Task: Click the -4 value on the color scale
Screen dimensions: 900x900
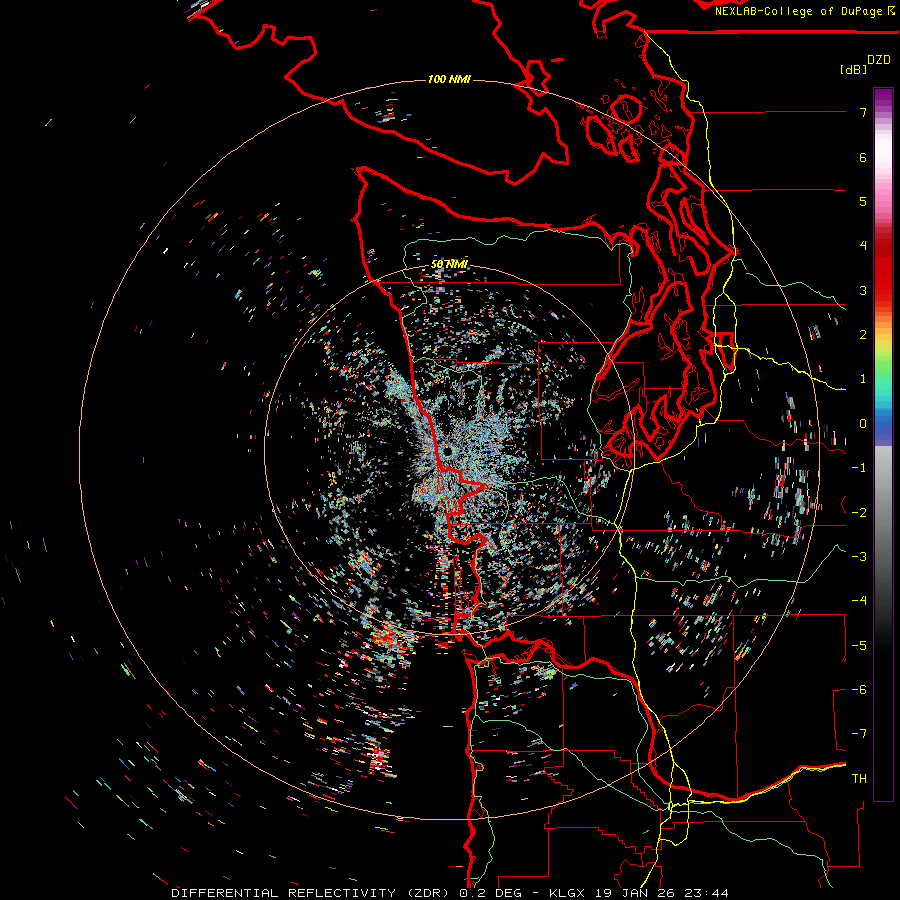Action: click(859, 601)
